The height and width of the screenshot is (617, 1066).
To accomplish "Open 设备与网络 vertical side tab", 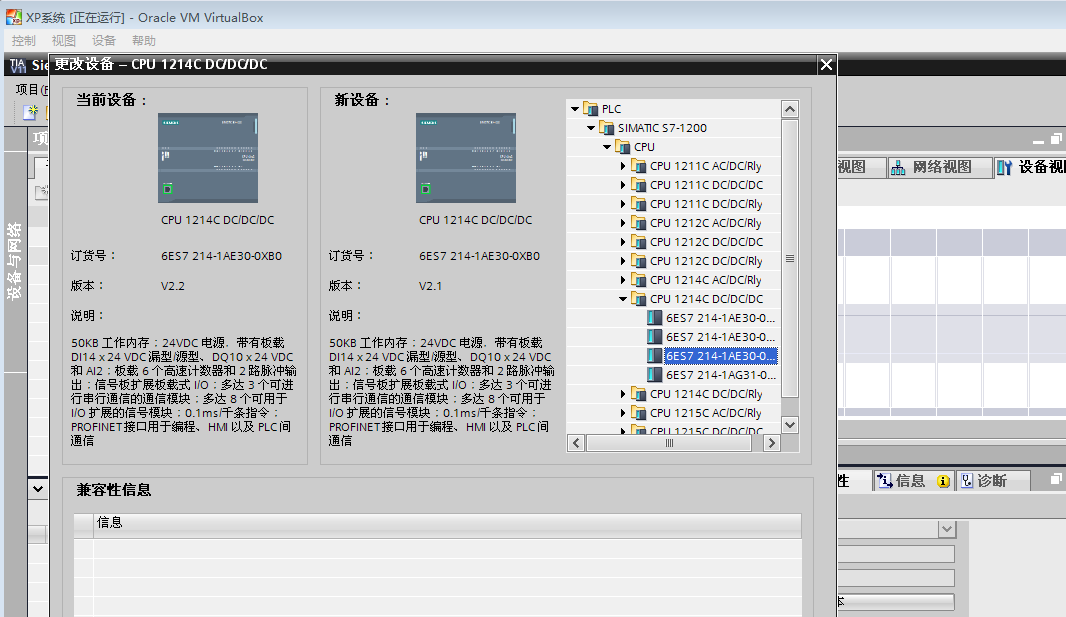I will [14, 261].
